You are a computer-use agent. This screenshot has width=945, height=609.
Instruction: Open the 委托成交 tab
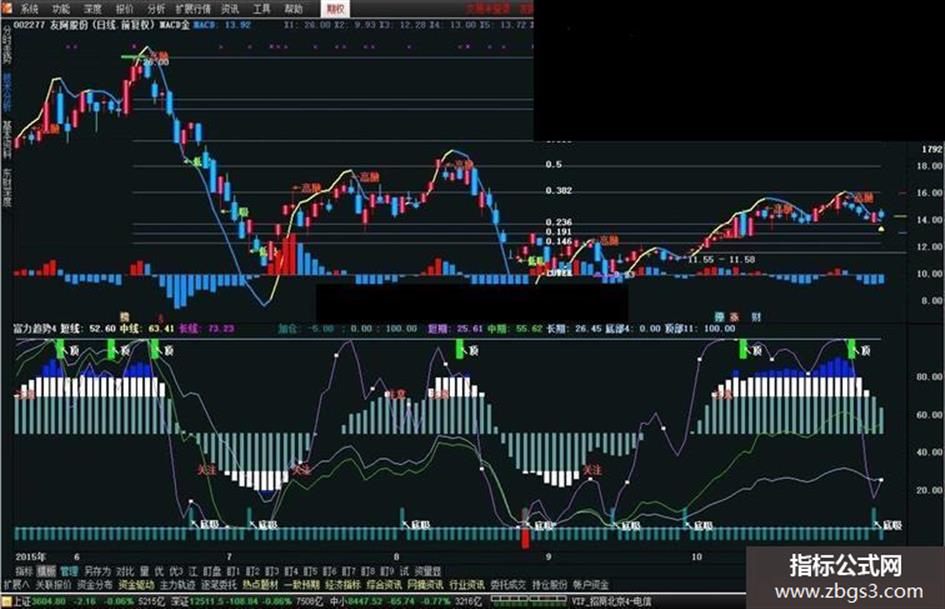508,584
